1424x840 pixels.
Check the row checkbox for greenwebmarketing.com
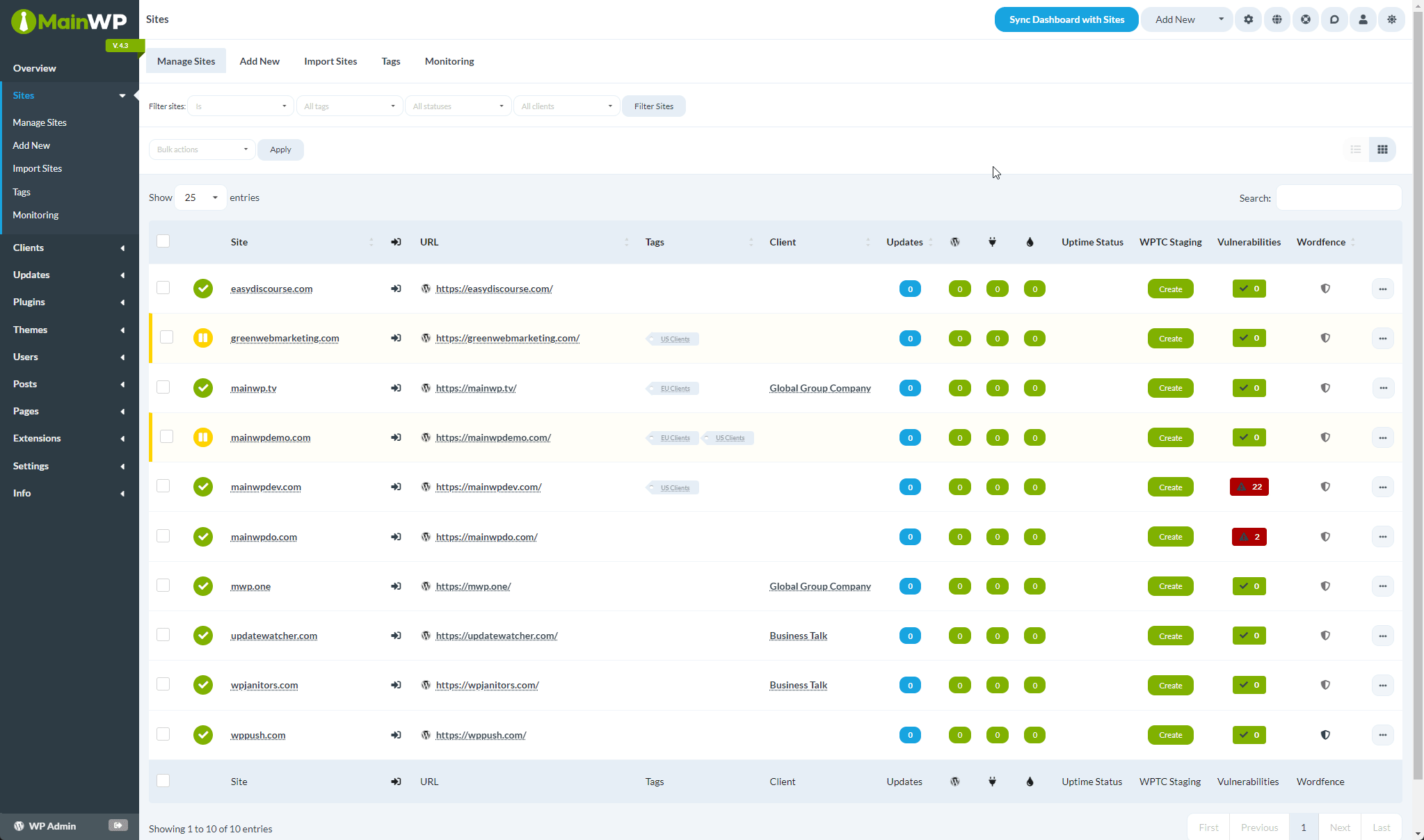[166, 338]
